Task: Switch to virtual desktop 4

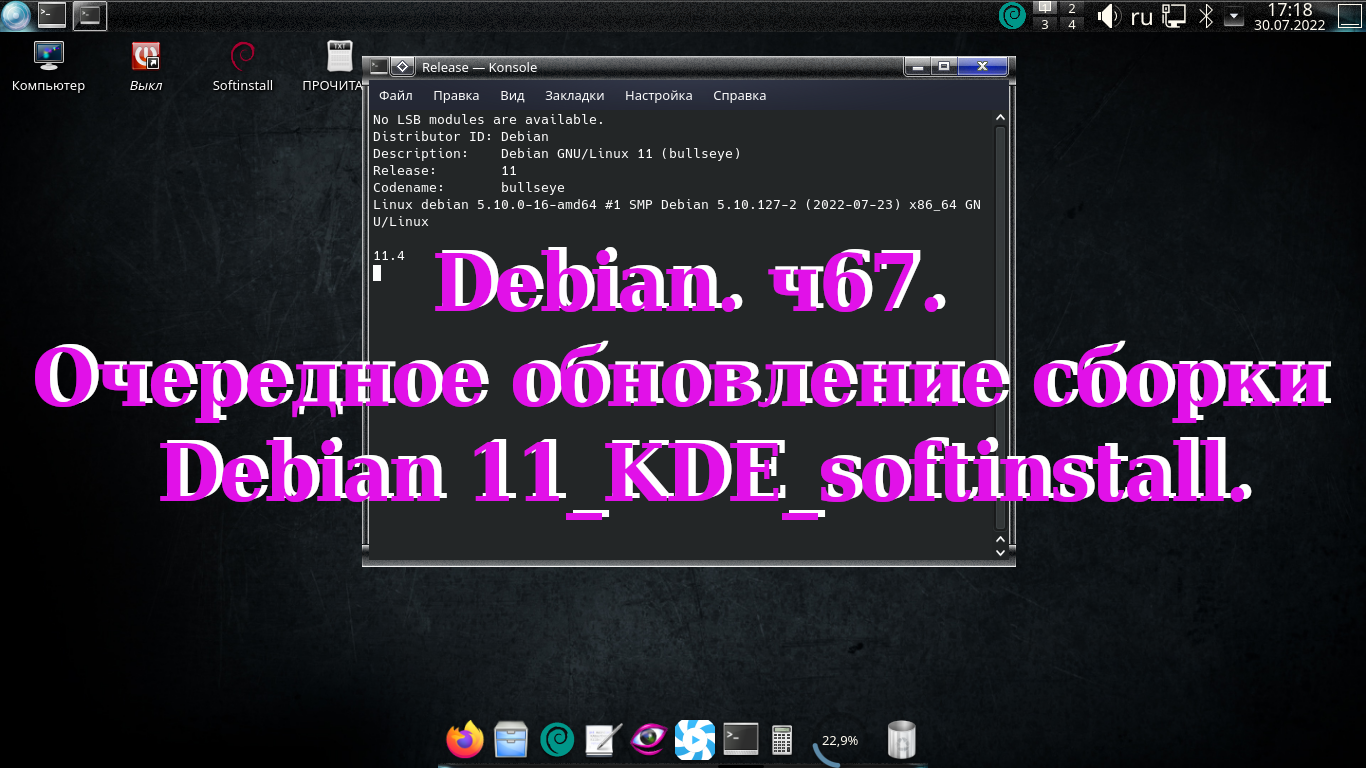Action: click(x=1072, y=23)
